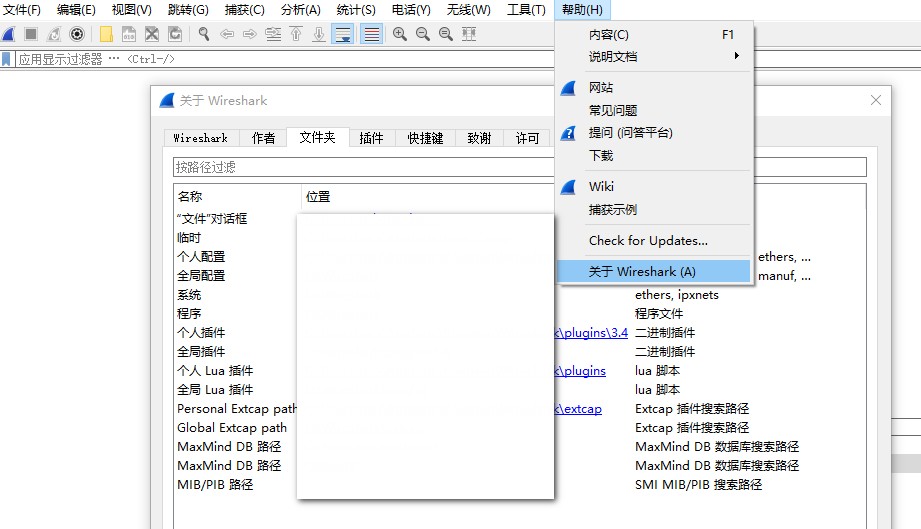
Task: Open the \plugins\3.4 folder link
Action: point(591,333)
